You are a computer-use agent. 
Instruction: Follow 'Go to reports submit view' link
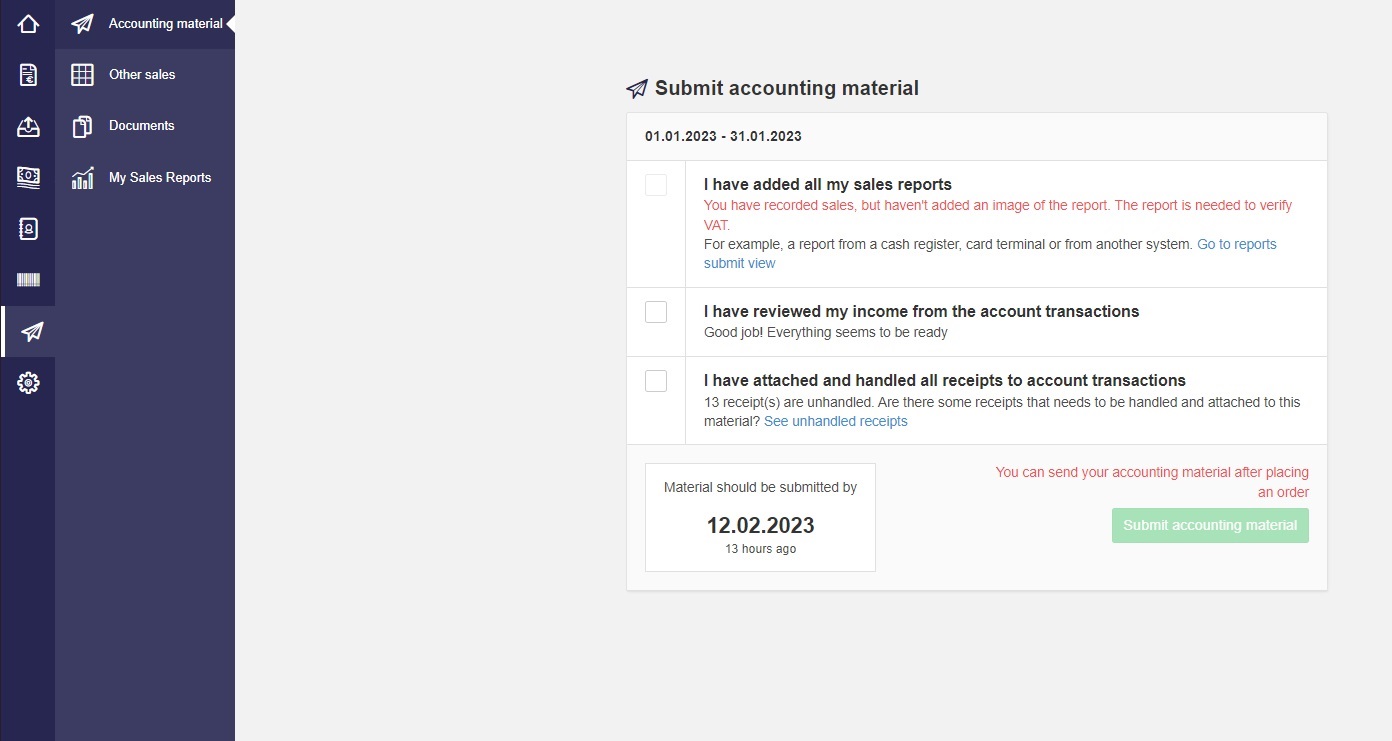pos(990,254)
